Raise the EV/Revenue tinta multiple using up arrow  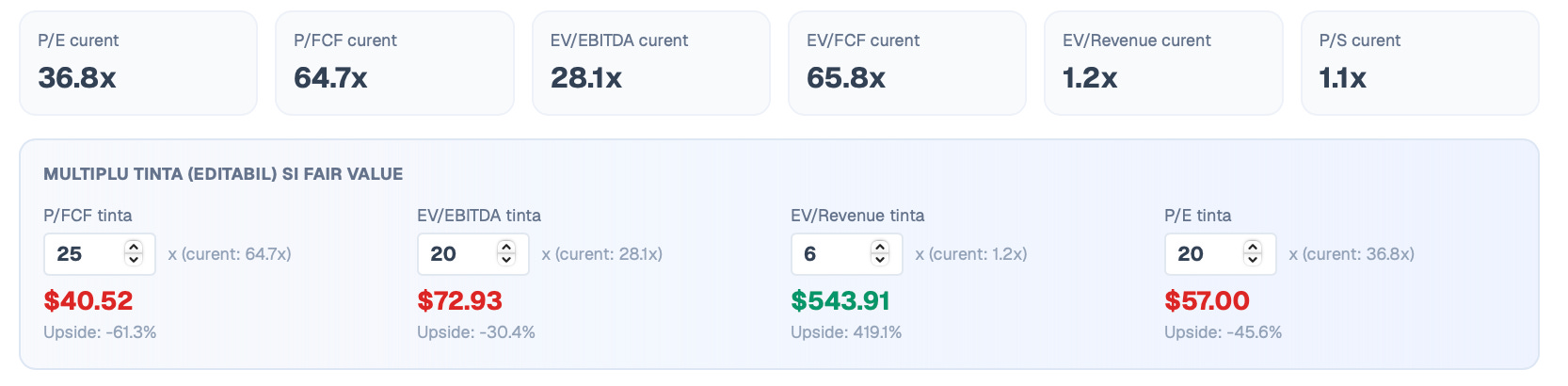[880, 248]
